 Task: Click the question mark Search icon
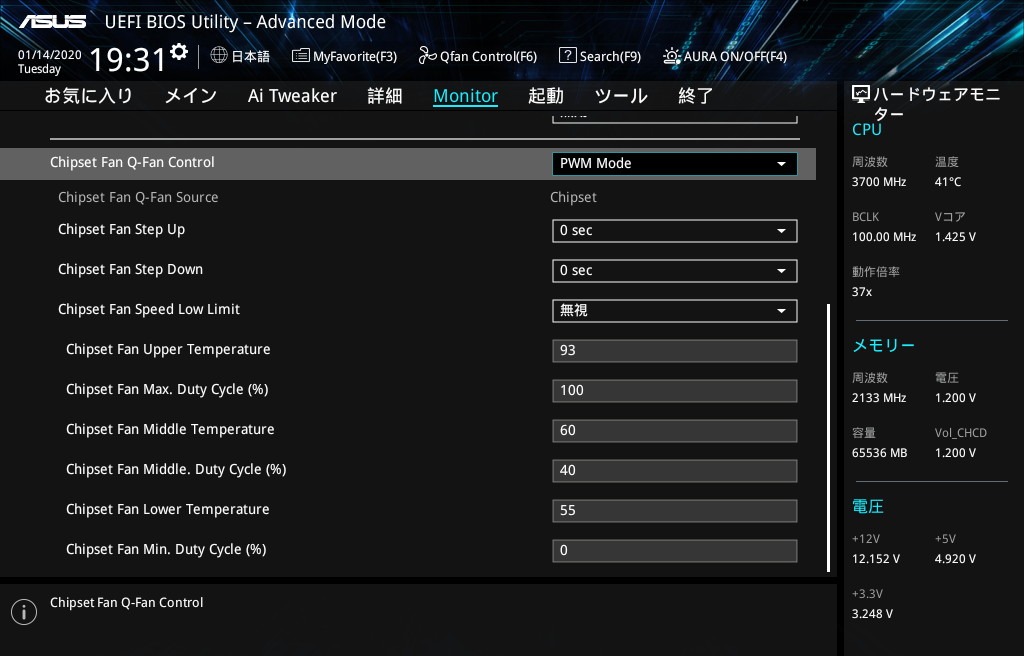(x=568, y=55)
